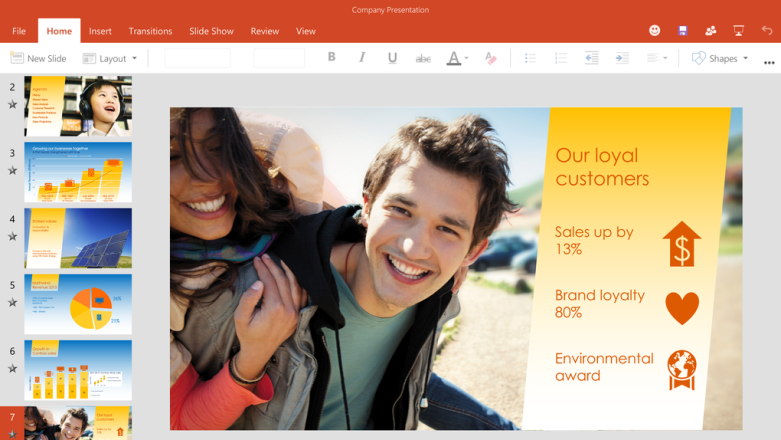Click the New Slide icon
Screen dimensions: 781x440
(x=16, y=58)
